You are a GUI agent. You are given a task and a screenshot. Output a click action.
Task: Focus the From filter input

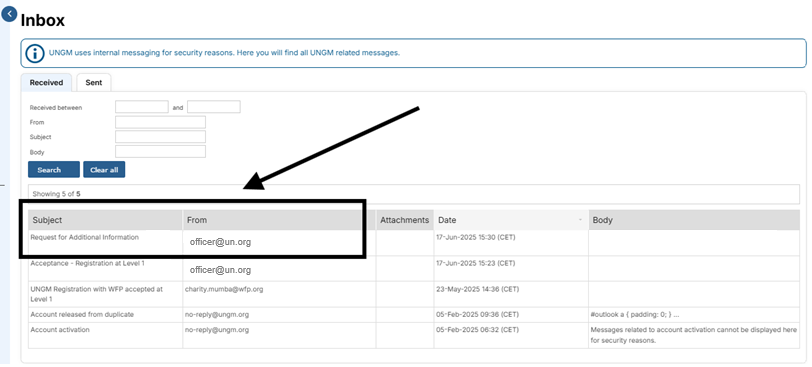click(161, 122)
